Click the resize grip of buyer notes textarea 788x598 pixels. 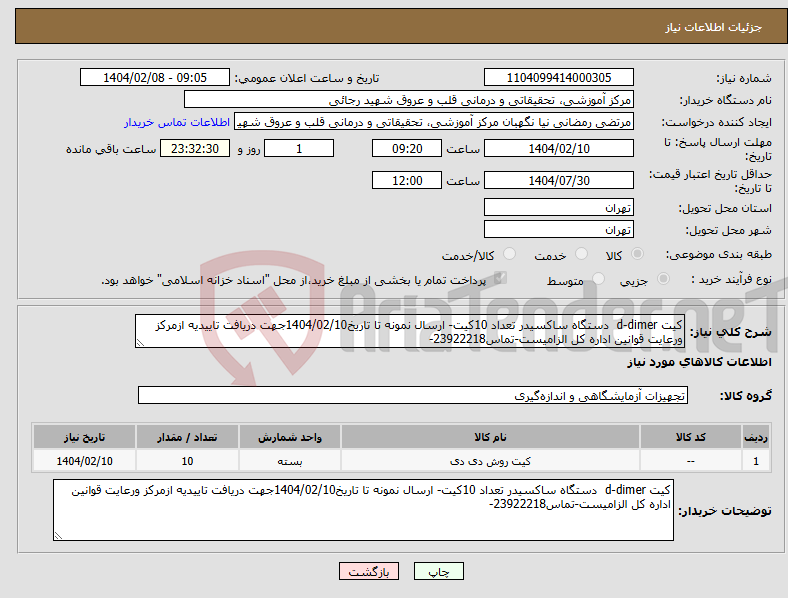[x=58, y=536]
